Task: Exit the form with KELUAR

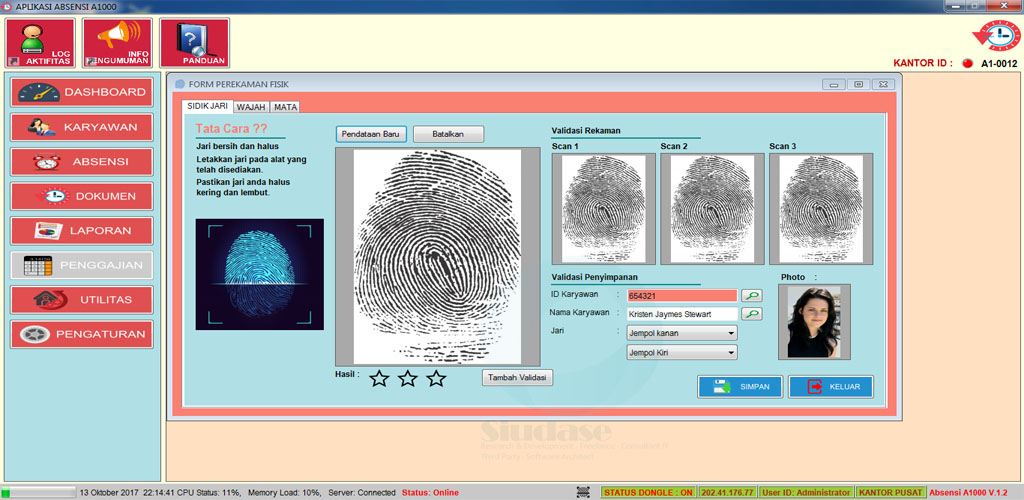Action: (x=830, y=387)
